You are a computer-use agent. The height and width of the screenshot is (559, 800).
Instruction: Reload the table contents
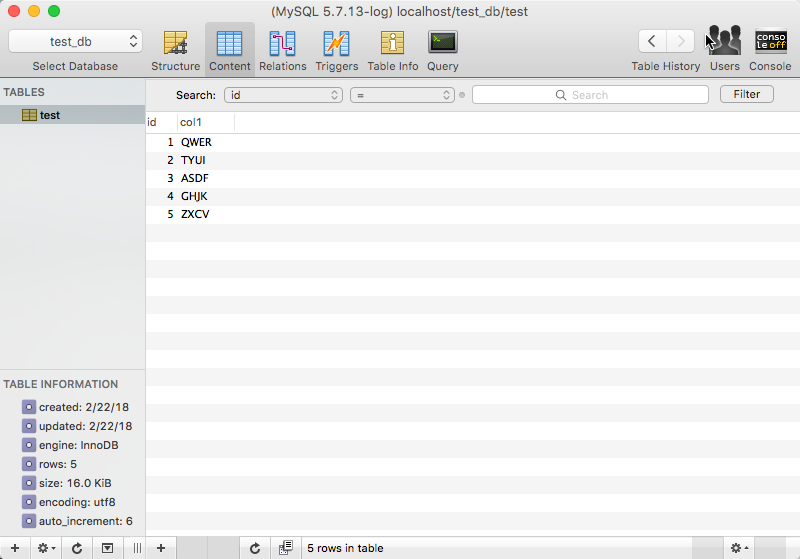point(255,548)
